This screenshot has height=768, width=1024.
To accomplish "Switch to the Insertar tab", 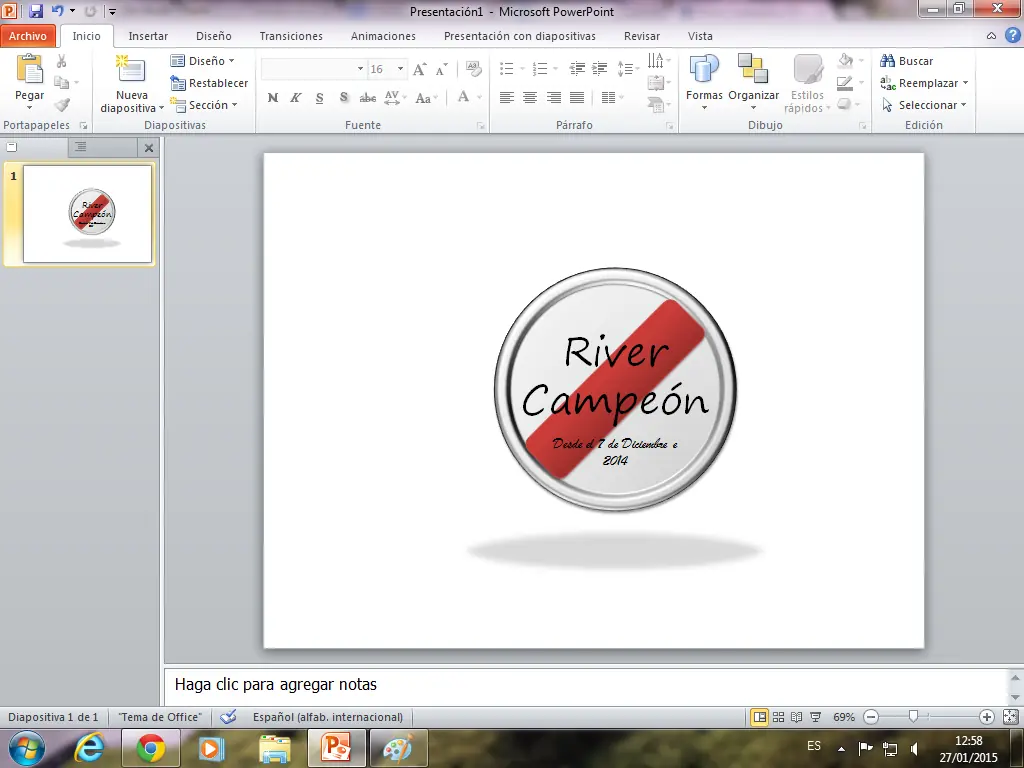I will pos(148,36).
